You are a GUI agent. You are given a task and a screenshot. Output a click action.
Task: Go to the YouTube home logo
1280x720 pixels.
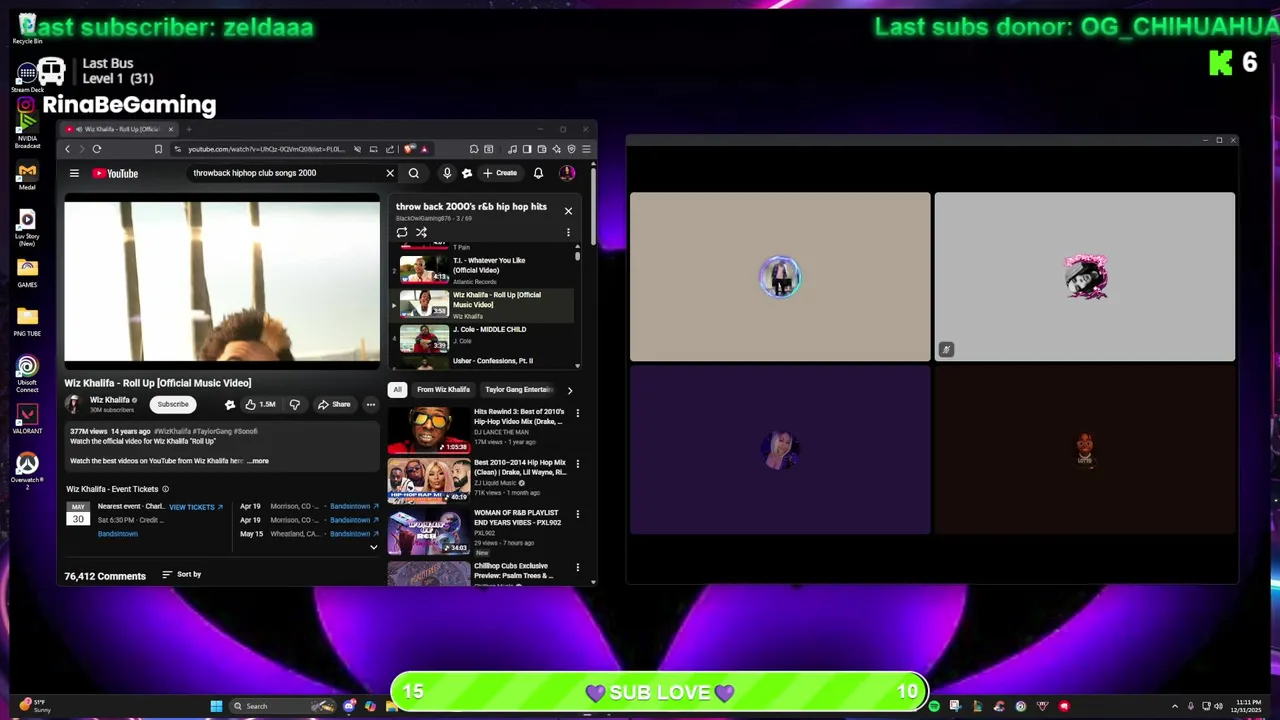click(x=115, y=173)
